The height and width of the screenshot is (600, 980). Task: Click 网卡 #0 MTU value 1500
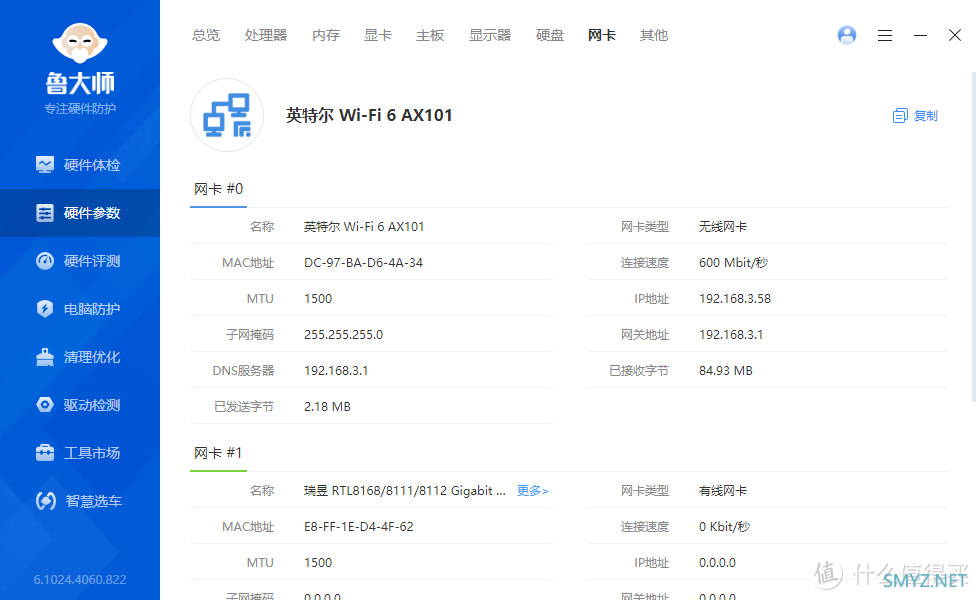(x=318, y=299)
